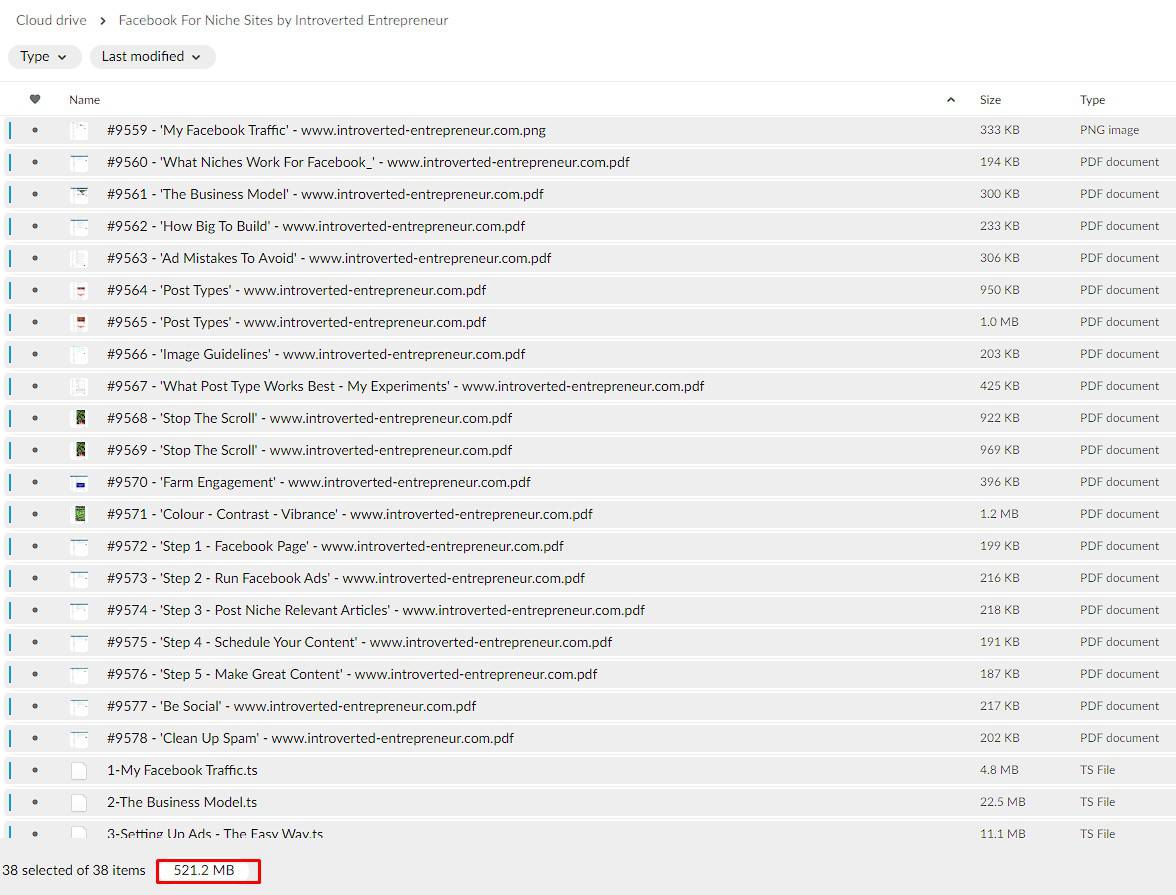The image size is (1176, 895).
Task: Click the PDF icon for #9560 What Niches Work
Action: click(x=79, y=162)
